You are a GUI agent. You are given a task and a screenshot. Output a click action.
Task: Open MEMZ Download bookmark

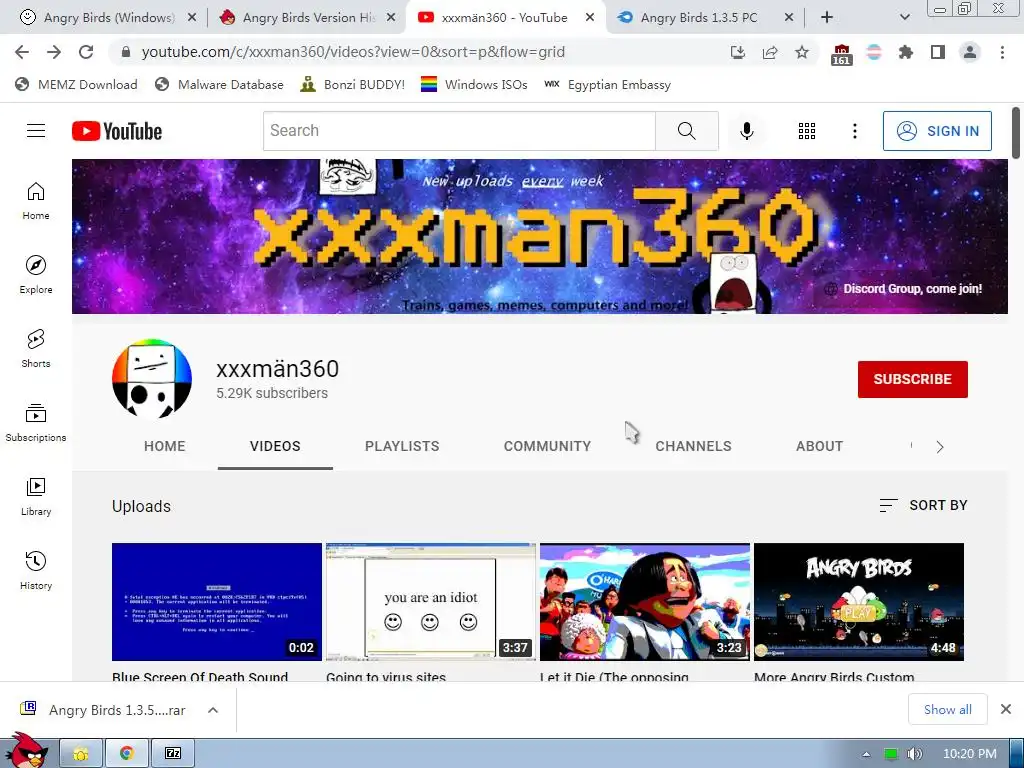[x=76, y=84]
